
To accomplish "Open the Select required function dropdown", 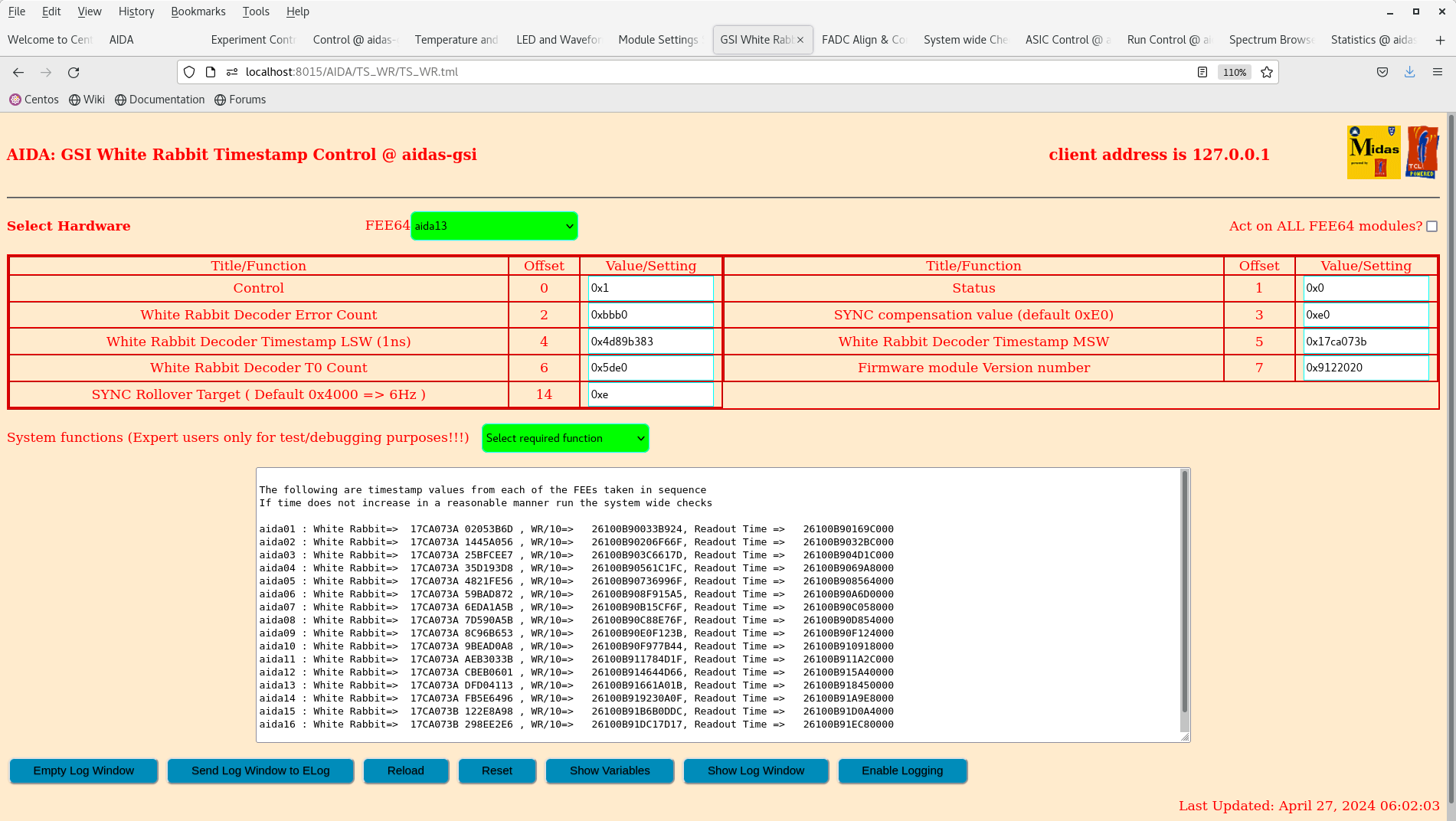I will 565,438.
